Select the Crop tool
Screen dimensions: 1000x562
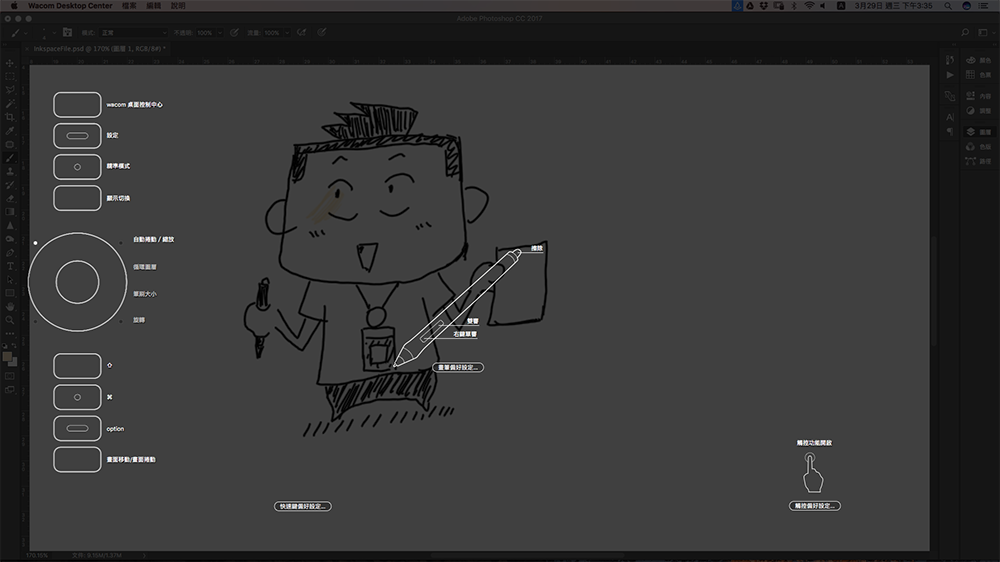click(10, 117)
